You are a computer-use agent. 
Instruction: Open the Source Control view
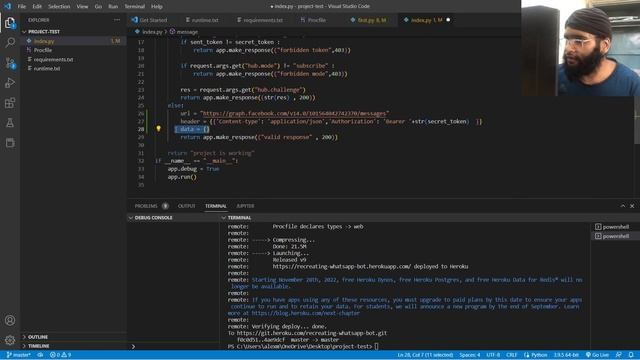(10, 62)
